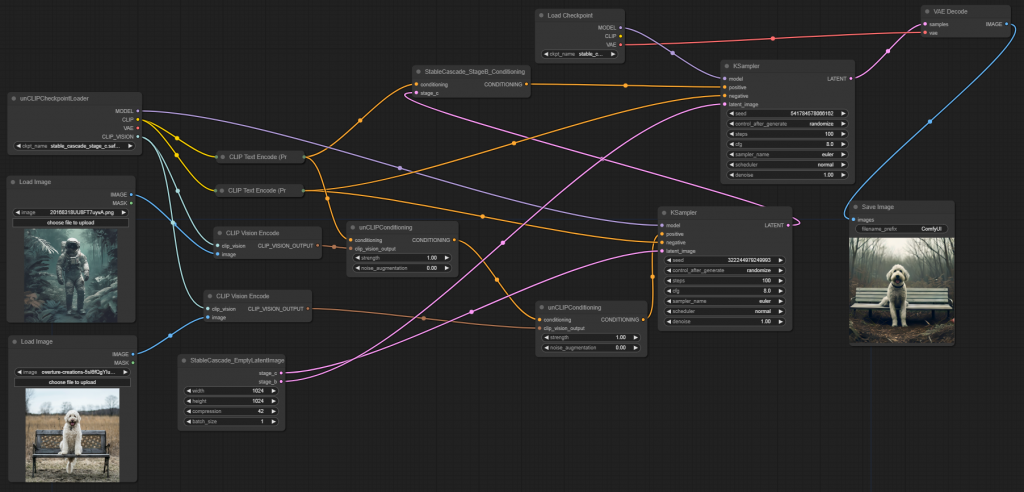The width and height of the screenshot is (1024, 492).
Task: Click the Save Image output preview of dog
Action: pos(901,291)
